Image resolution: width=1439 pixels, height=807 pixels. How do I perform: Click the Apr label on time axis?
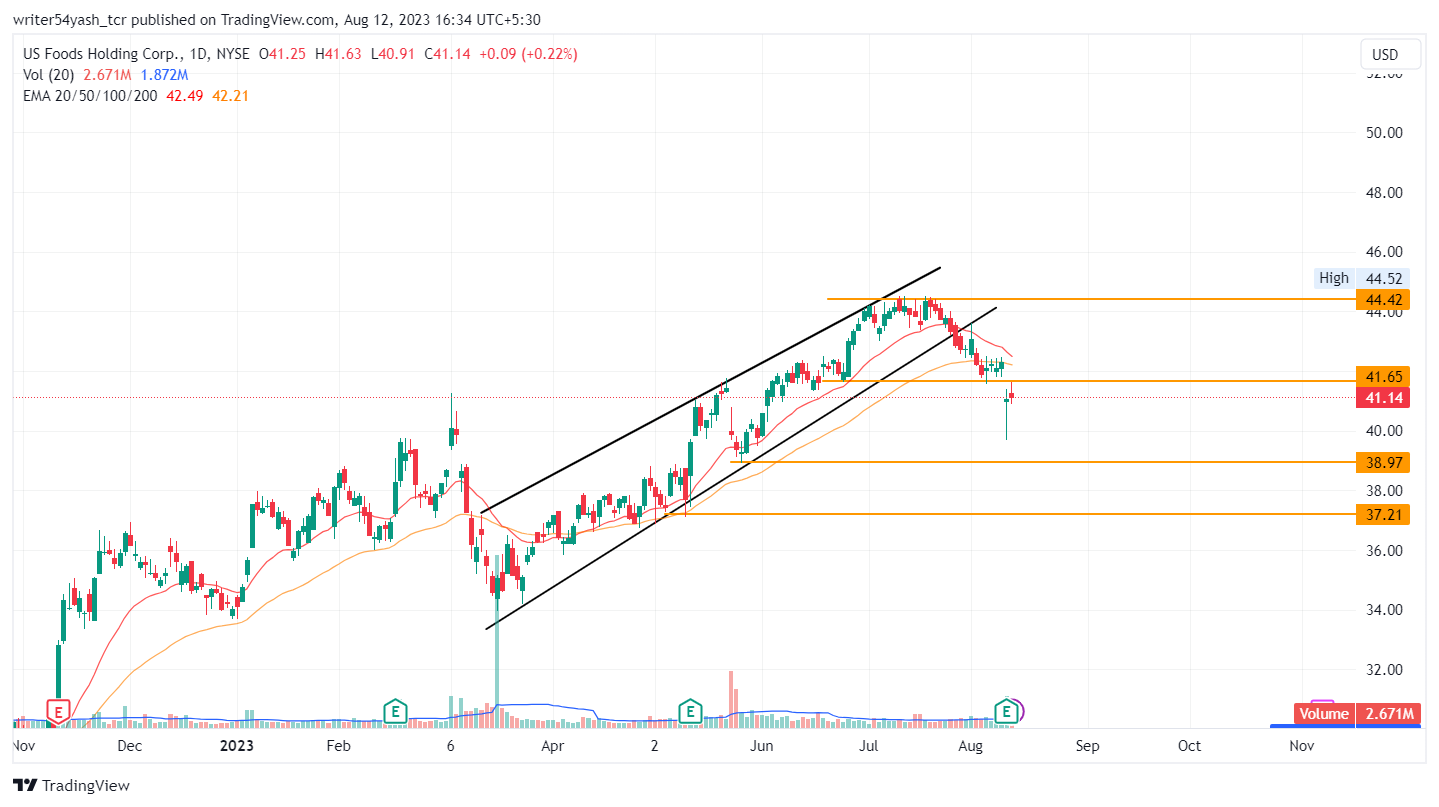[x=552, y=746]
